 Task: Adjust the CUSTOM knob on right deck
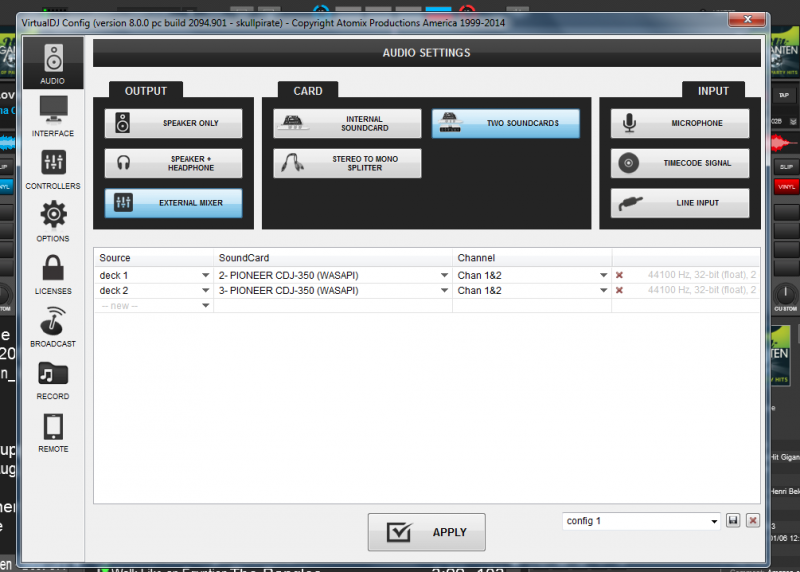click(786, 294)
